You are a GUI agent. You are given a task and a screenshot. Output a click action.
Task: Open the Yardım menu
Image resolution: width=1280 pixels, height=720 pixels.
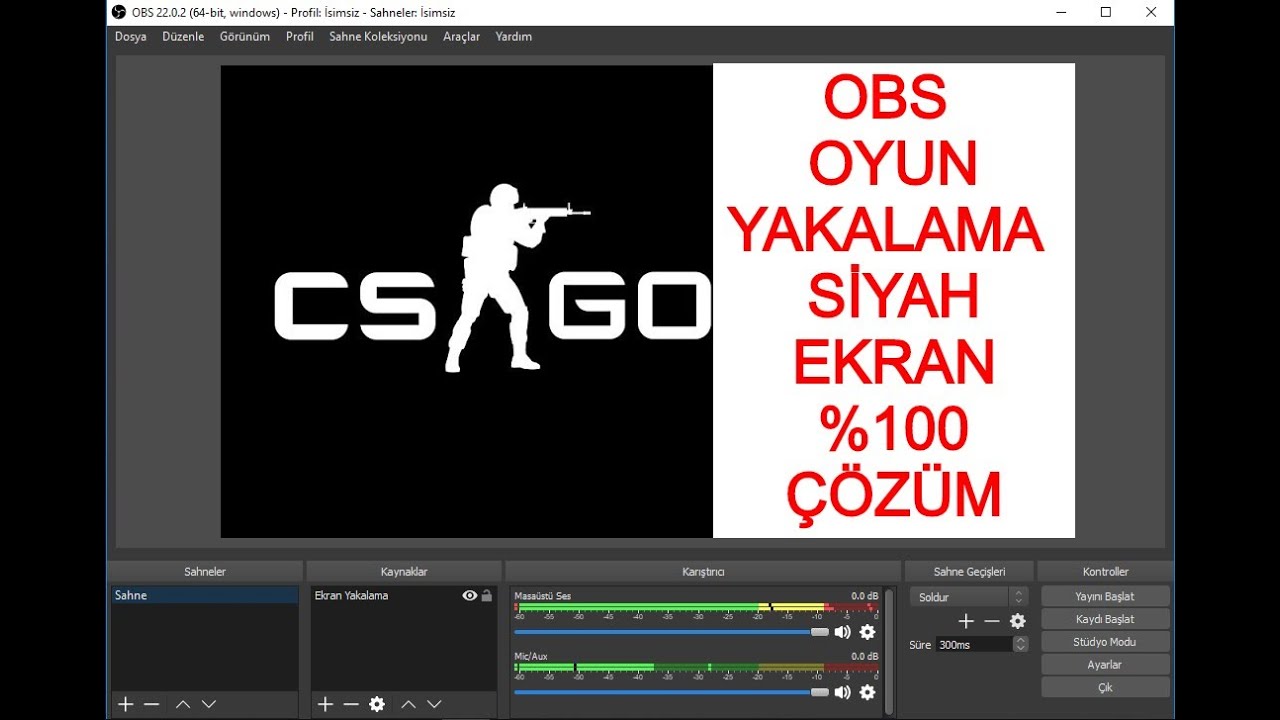point(514,37)
